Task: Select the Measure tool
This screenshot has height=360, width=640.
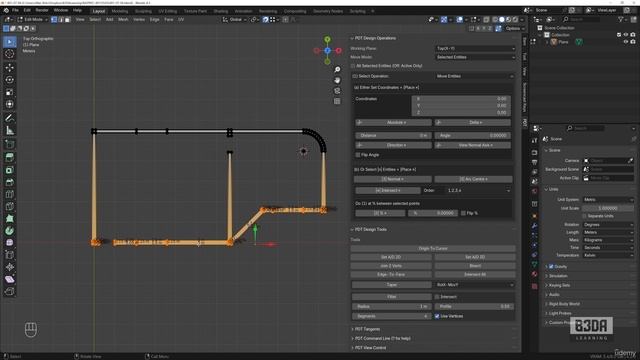Action: (9, 130)
